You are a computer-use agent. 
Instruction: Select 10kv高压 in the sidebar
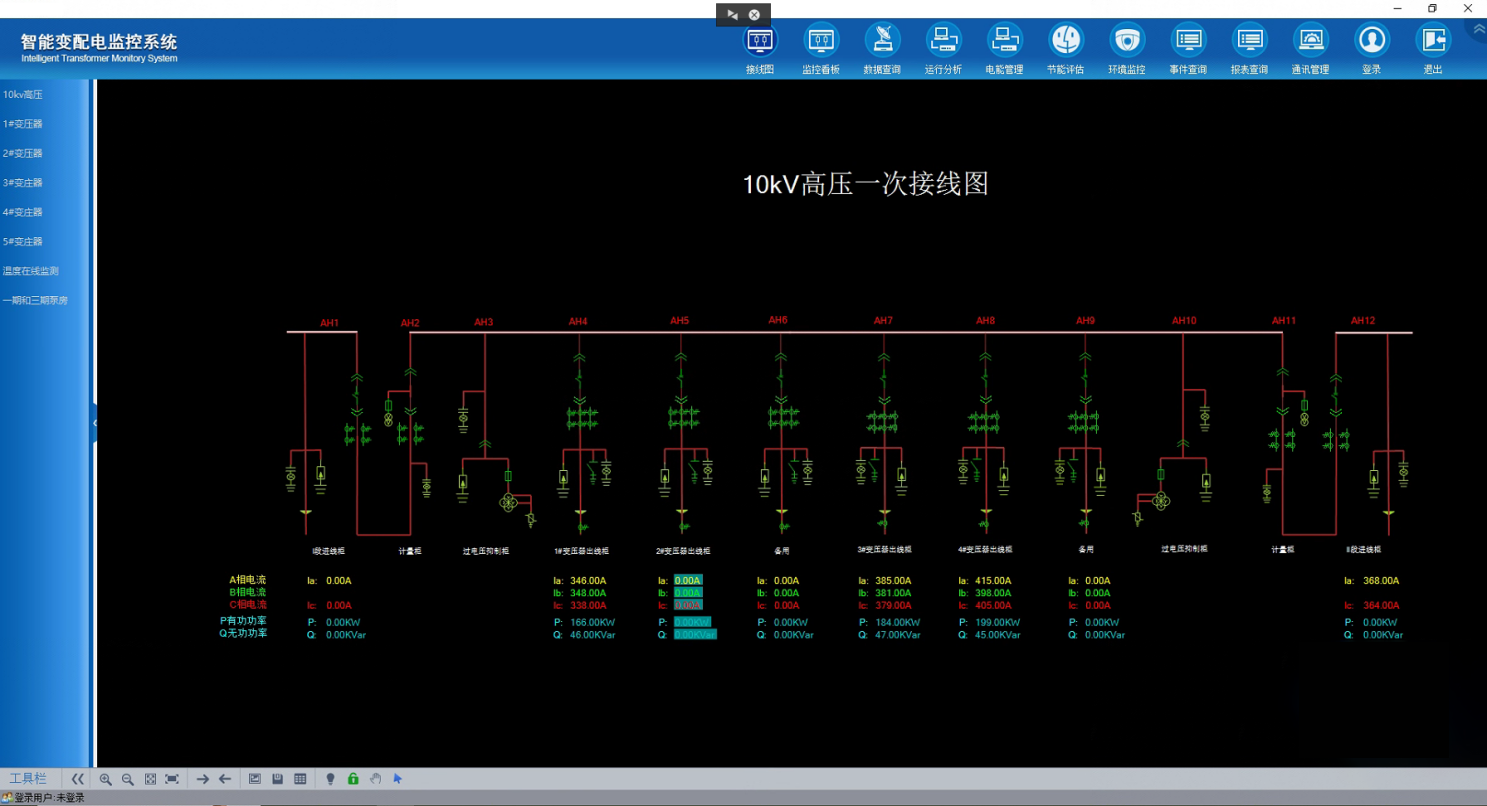click(x=22, y=94)
